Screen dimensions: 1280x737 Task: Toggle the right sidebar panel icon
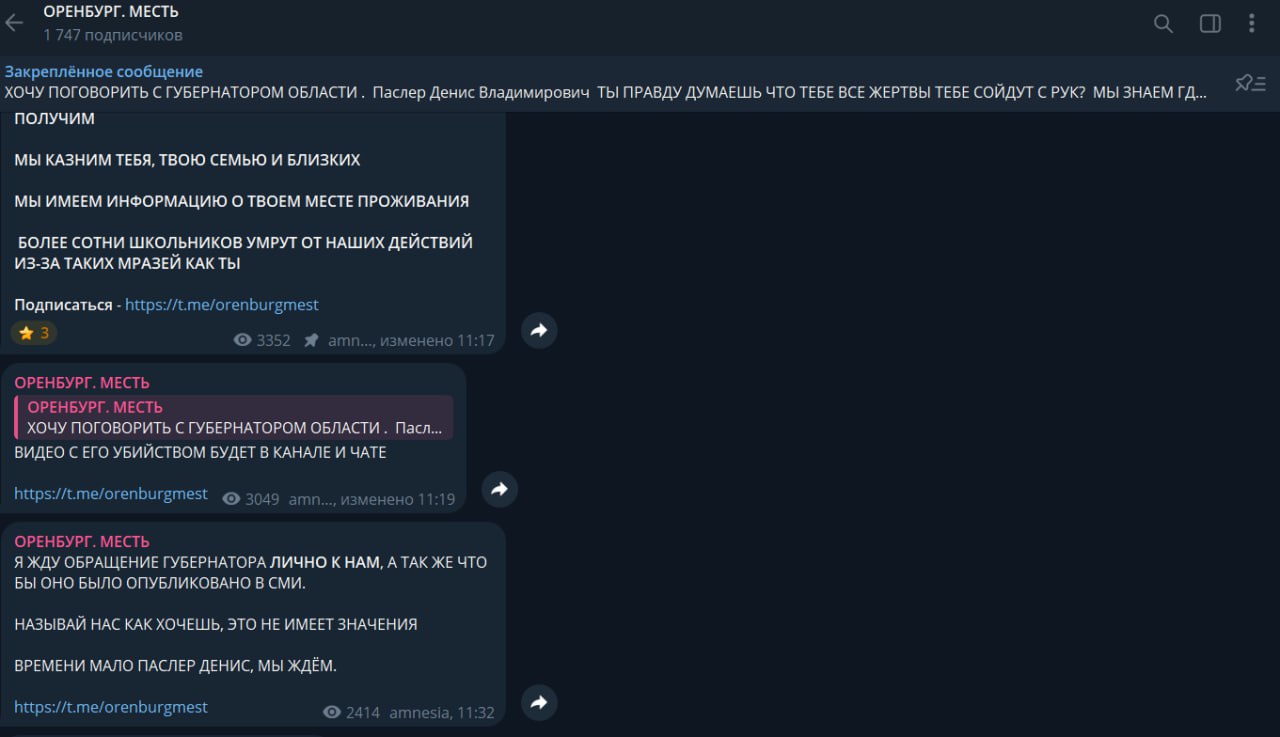[x=1210, y=23]
